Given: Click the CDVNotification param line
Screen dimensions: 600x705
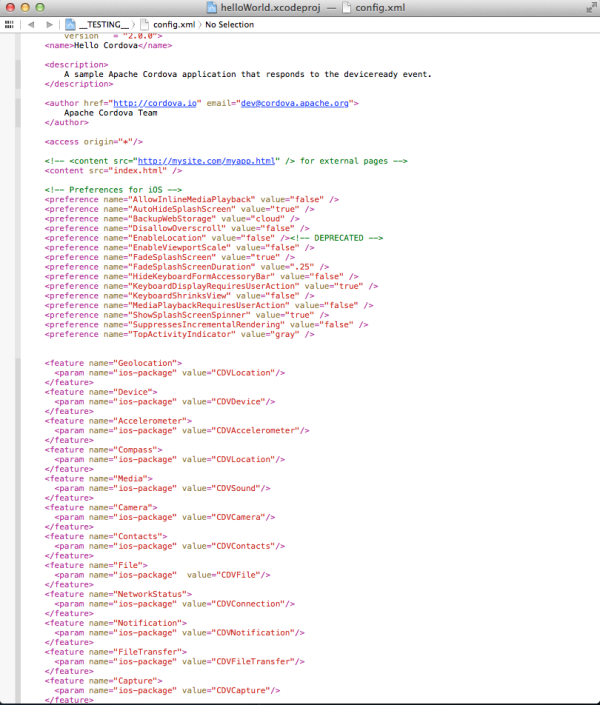Looking at the screenshot, I should click(179, 633).
